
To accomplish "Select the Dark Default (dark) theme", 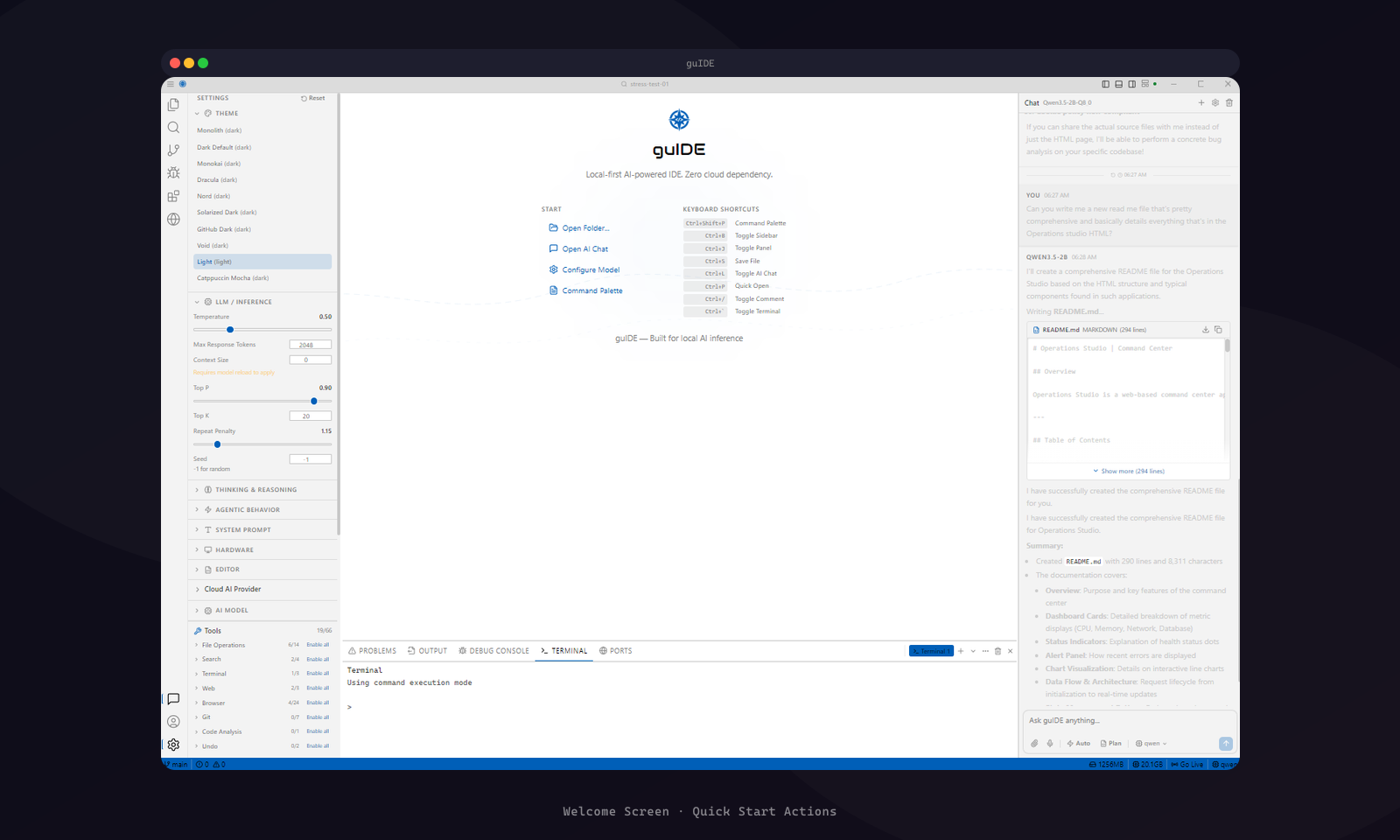I will coord(262,147).
